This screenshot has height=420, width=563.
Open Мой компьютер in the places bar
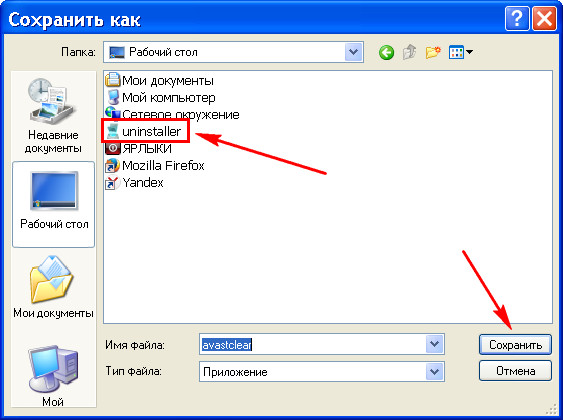click(53, 375)
